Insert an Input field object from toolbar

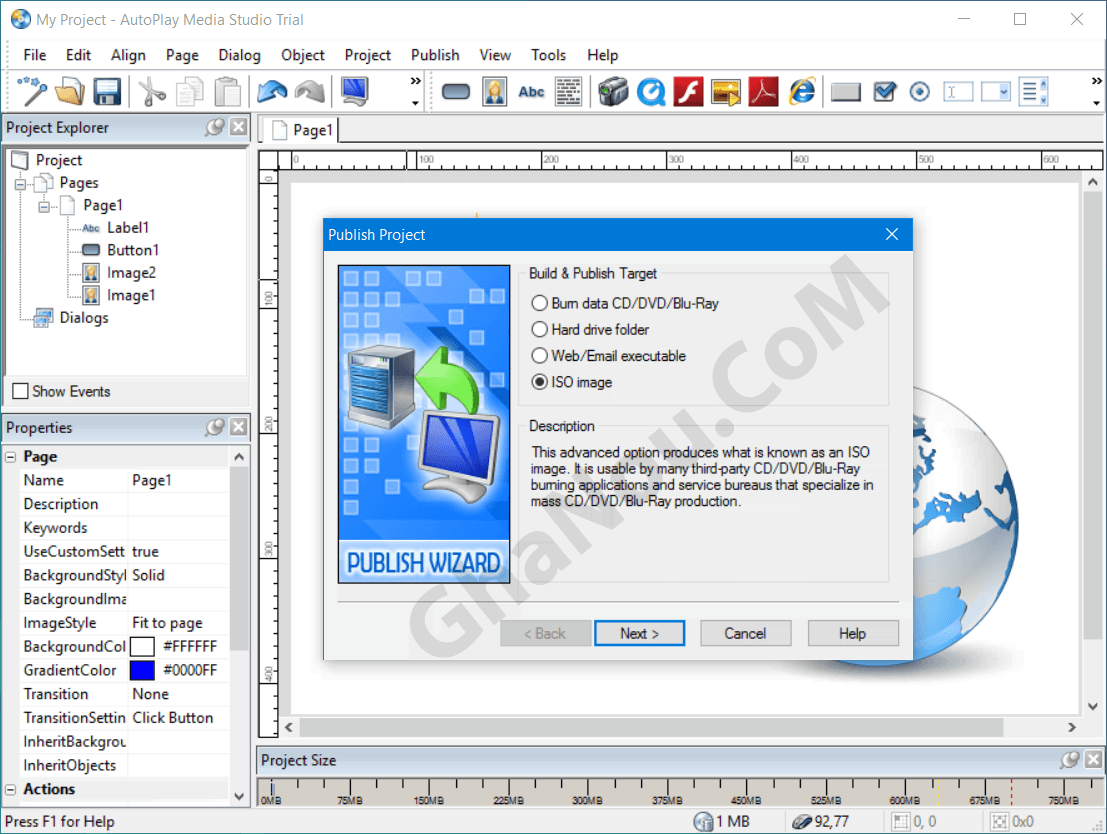pos(958,92)
